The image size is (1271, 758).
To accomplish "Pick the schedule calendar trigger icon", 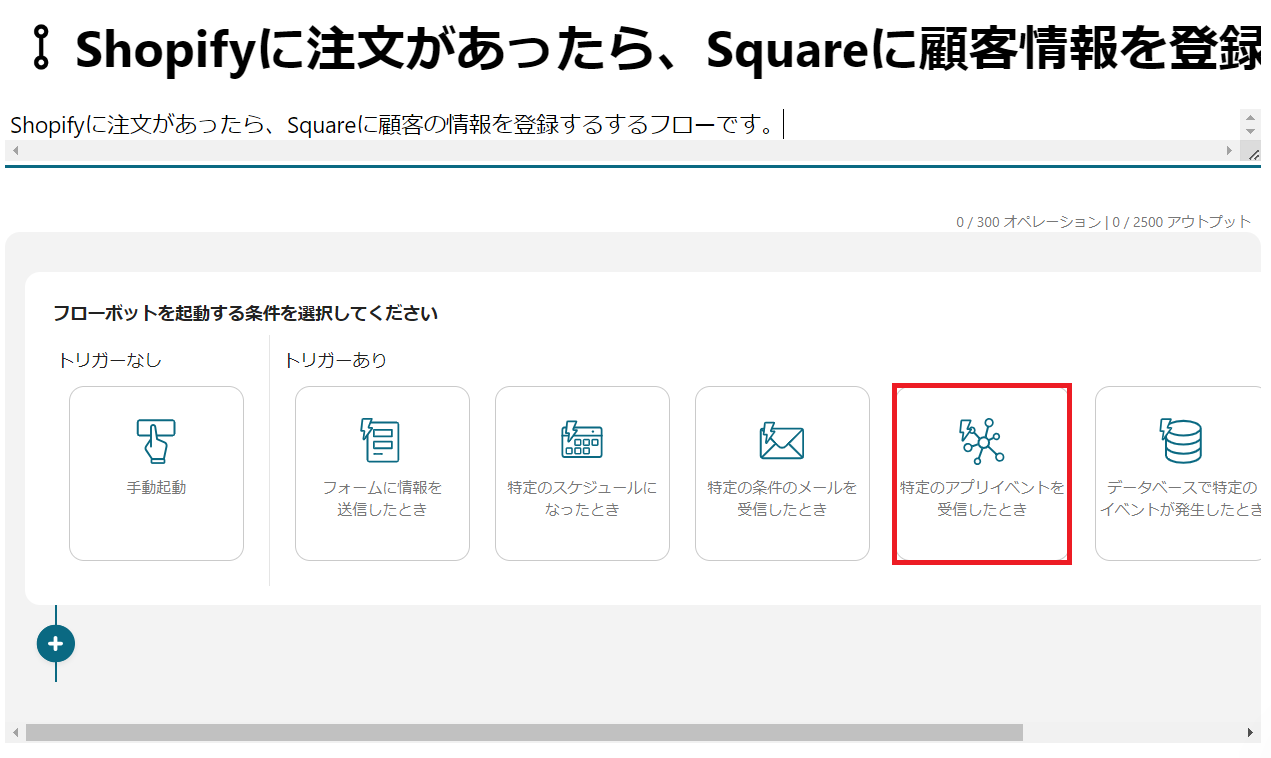I will pos(581,440).
